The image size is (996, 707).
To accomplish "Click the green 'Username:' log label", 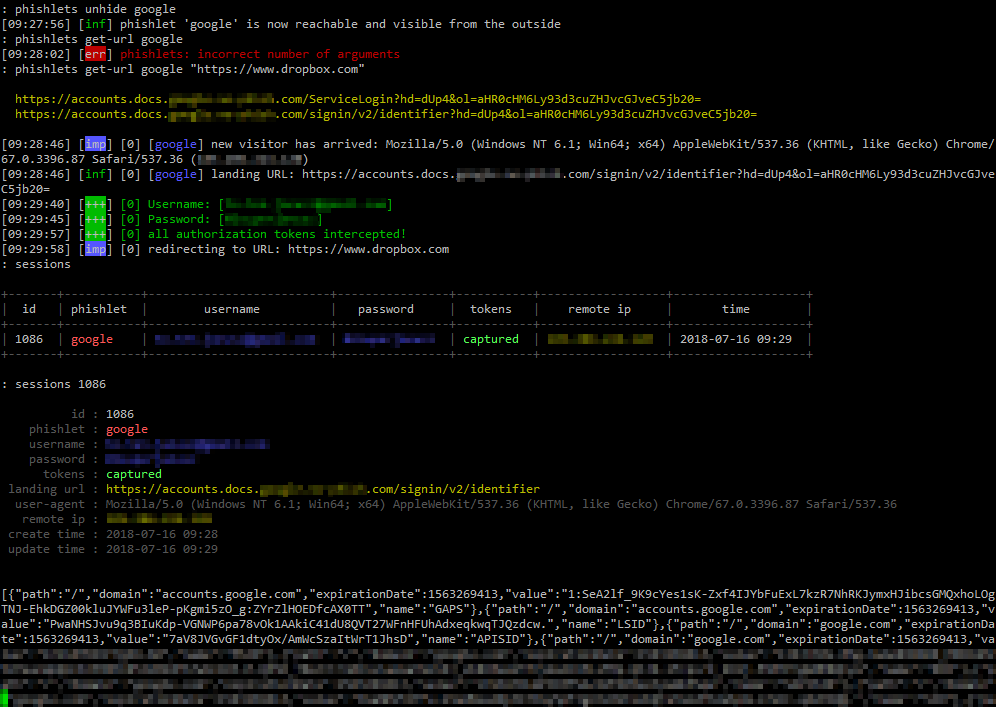I will [x=179, y=204].
